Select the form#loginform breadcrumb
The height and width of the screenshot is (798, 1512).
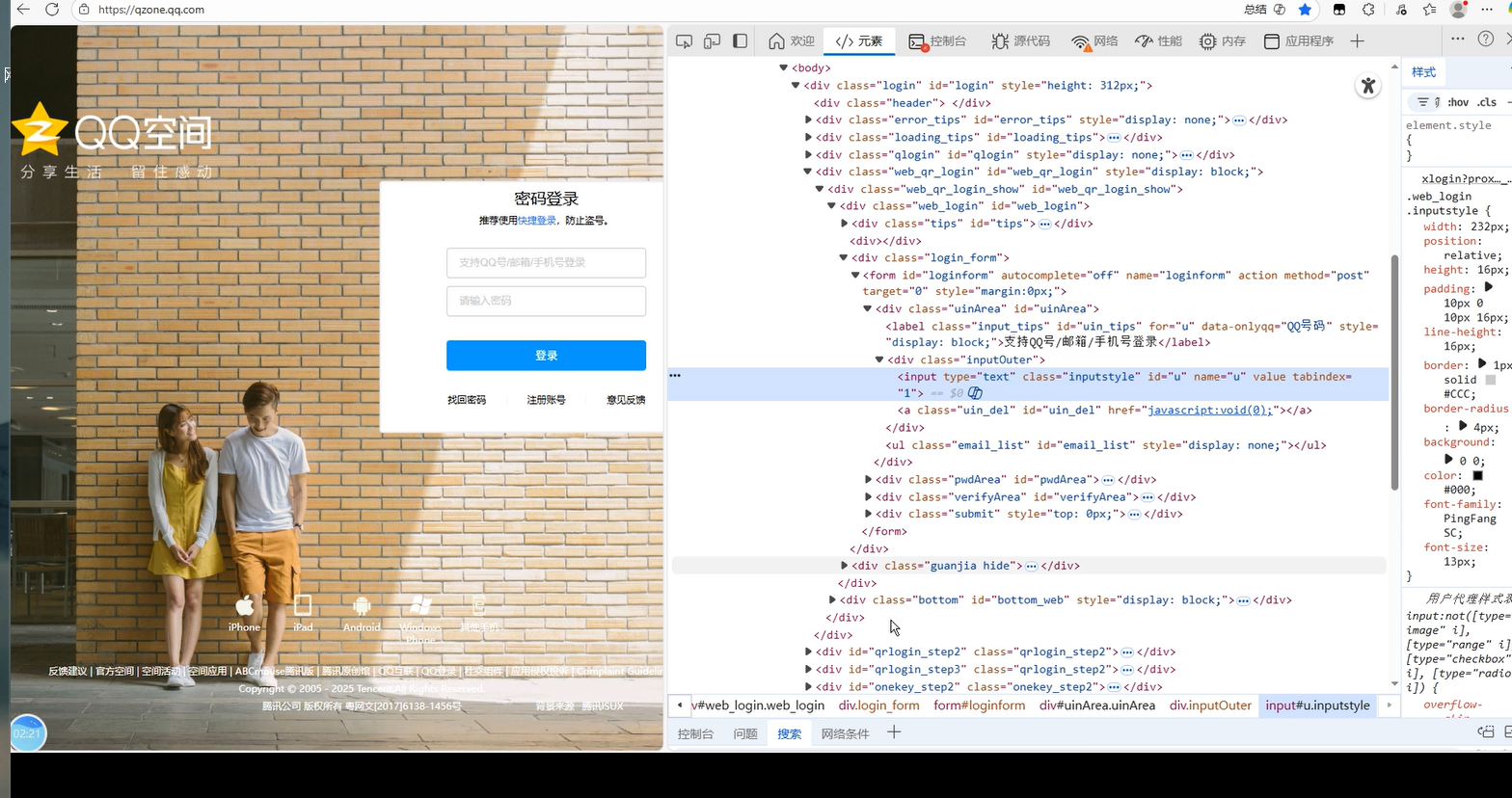pos(979,705)
